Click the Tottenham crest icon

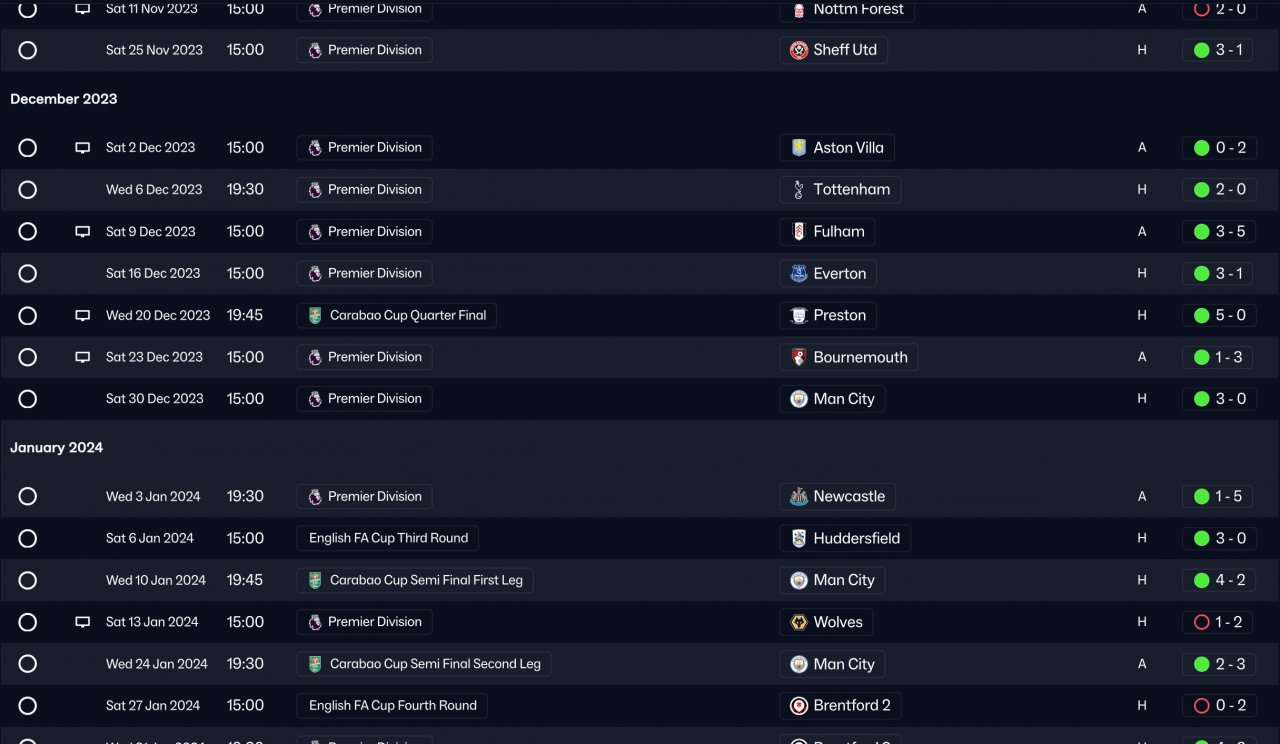(799, 190)
